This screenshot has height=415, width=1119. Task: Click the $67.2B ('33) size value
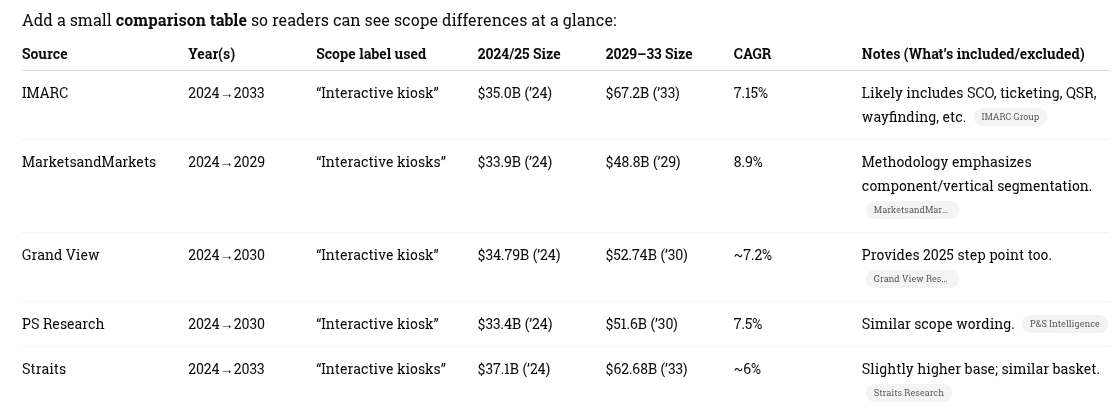[642, 93]
